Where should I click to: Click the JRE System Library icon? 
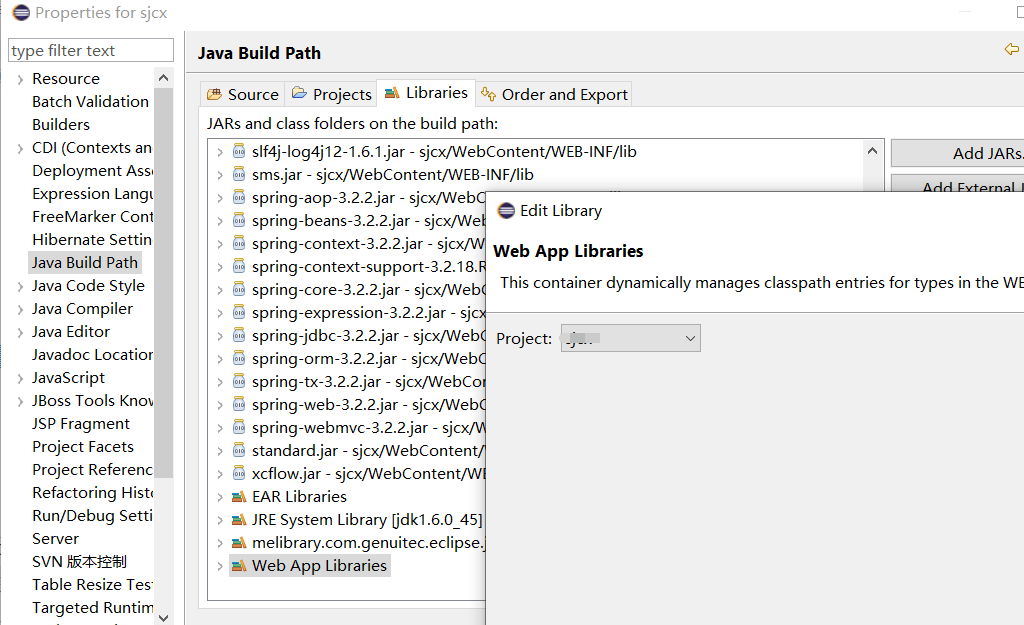pos(239,520)
